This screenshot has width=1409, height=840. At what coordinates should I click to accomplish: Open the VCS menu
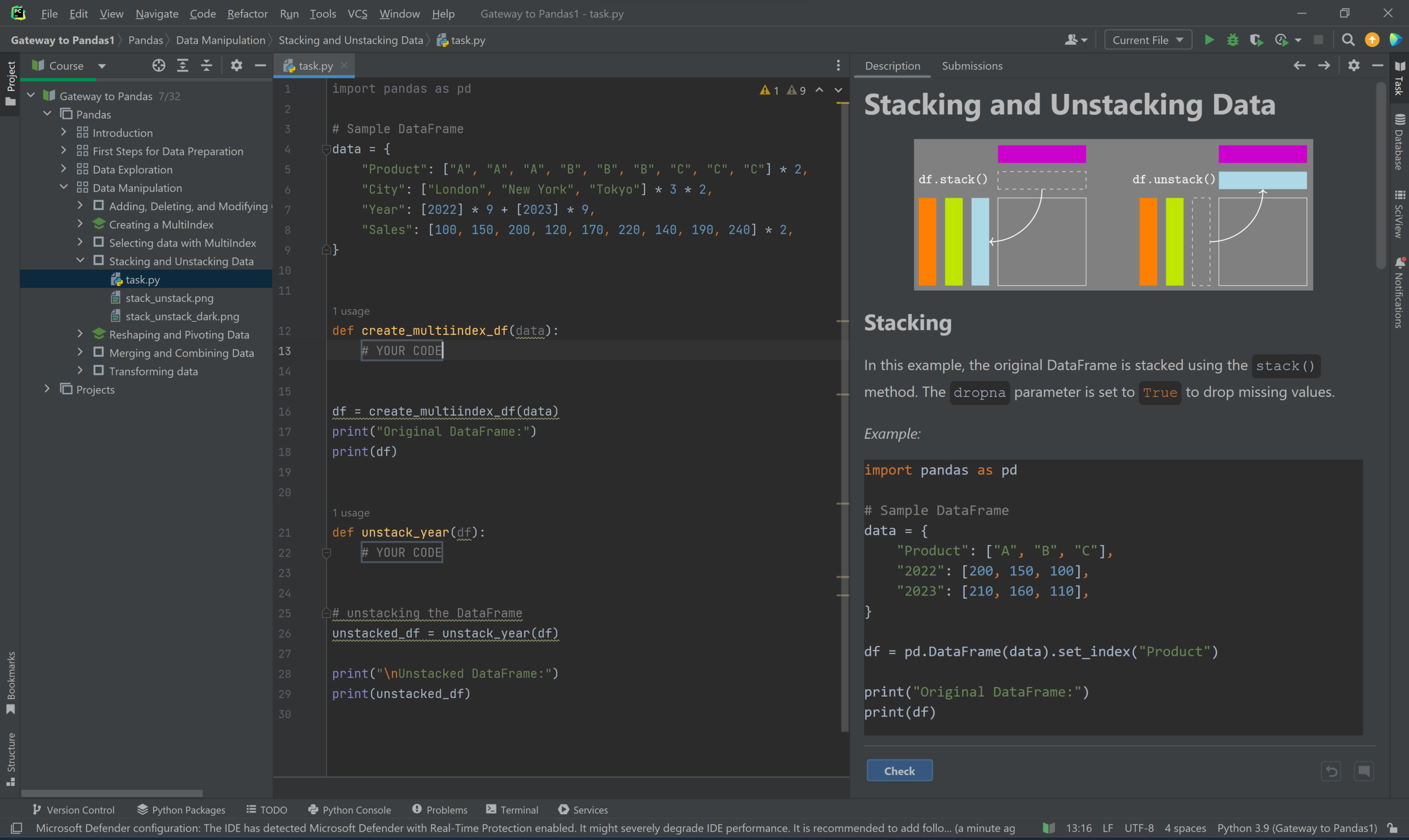[x=357, y=14]
